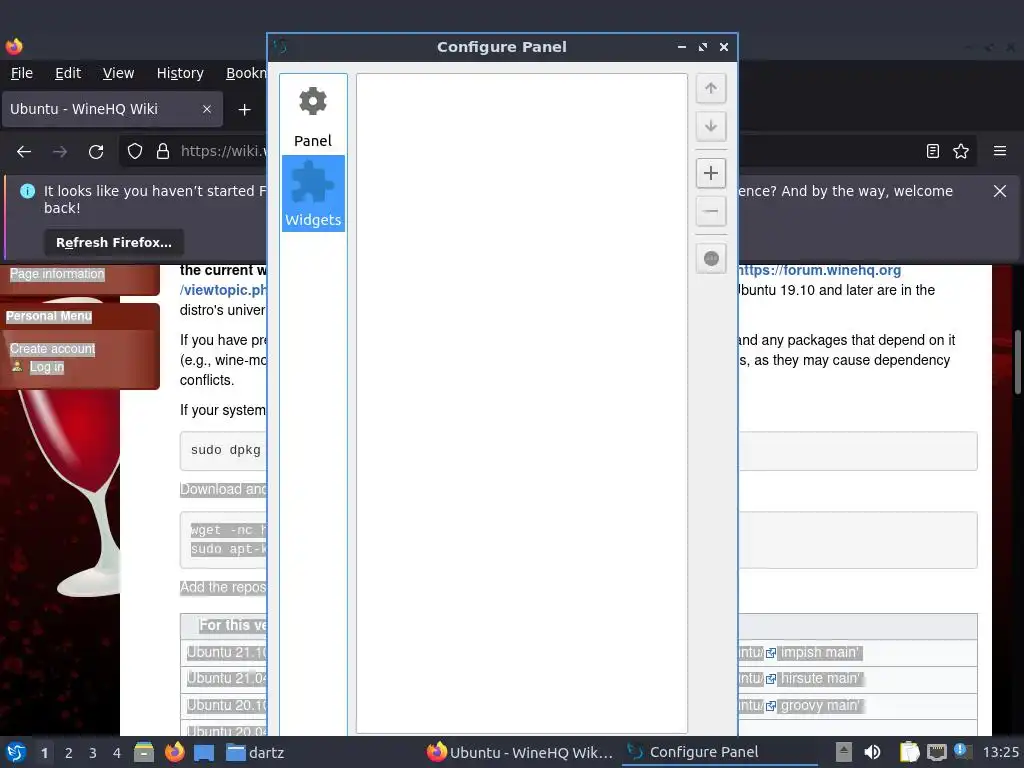
Task: Open the dartz folder task in the taskbar
Action: 256,752
